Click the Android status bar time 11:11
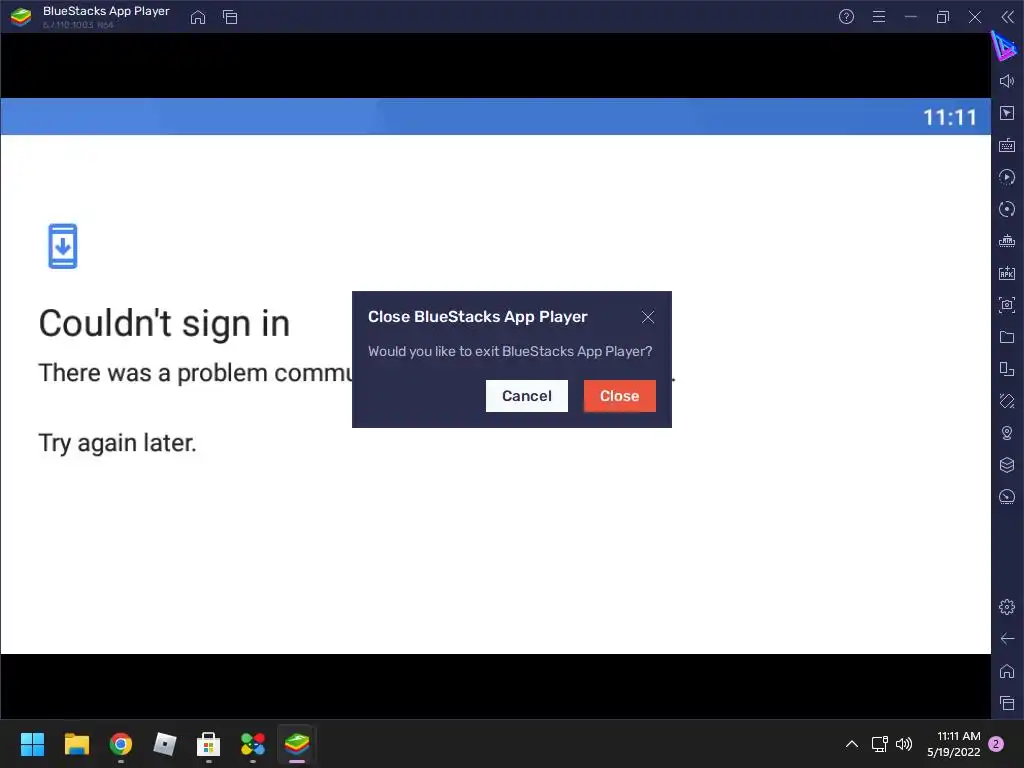 click(x=950, y=118)
